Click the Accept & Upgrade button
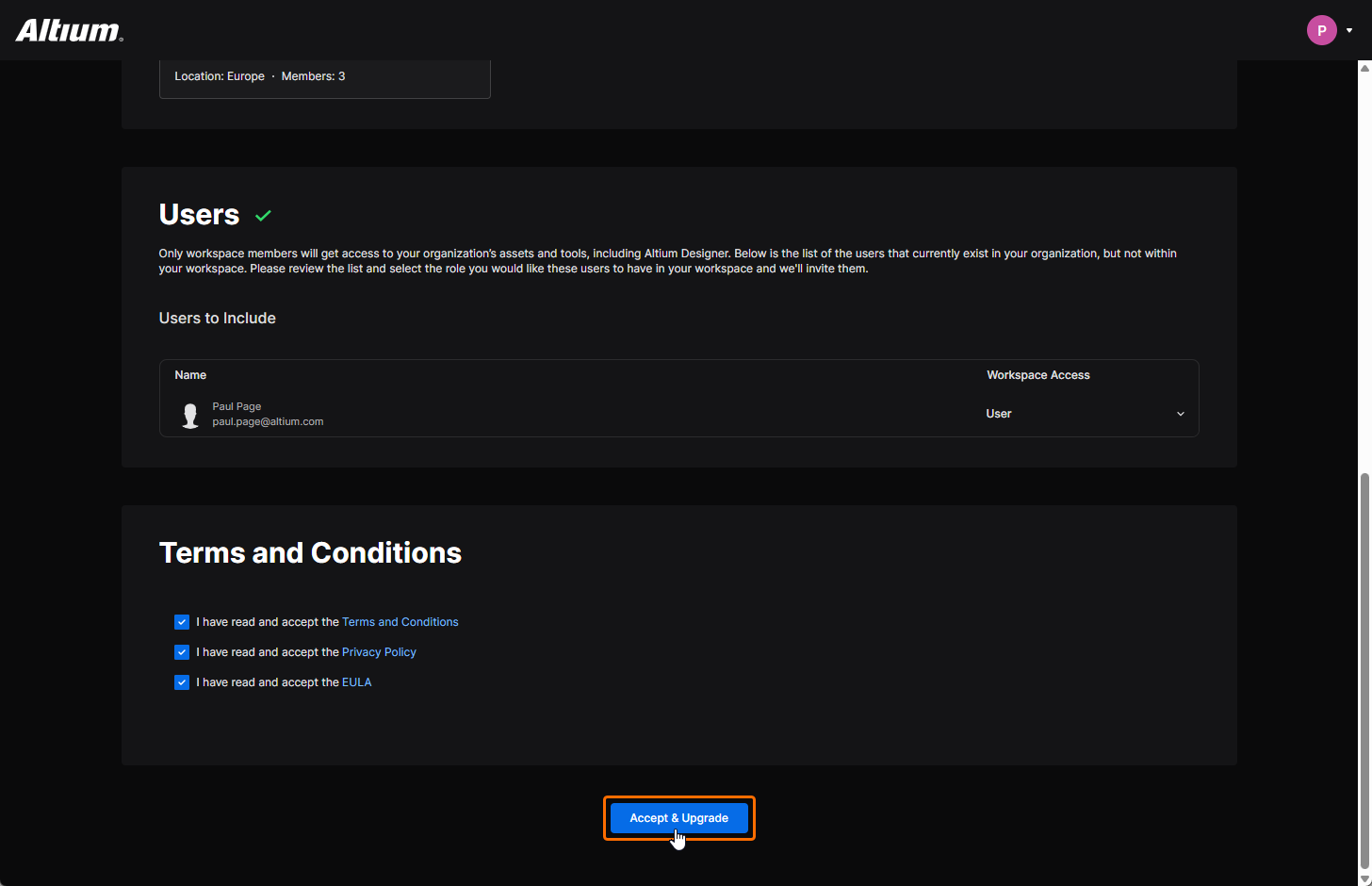 tap(679, 818)
